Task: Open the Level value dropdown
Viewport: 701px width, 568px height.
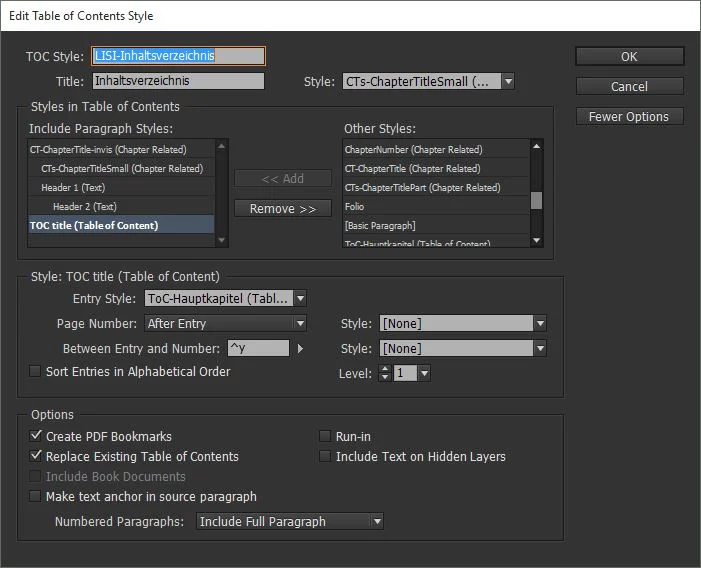Action: (424, 373)
